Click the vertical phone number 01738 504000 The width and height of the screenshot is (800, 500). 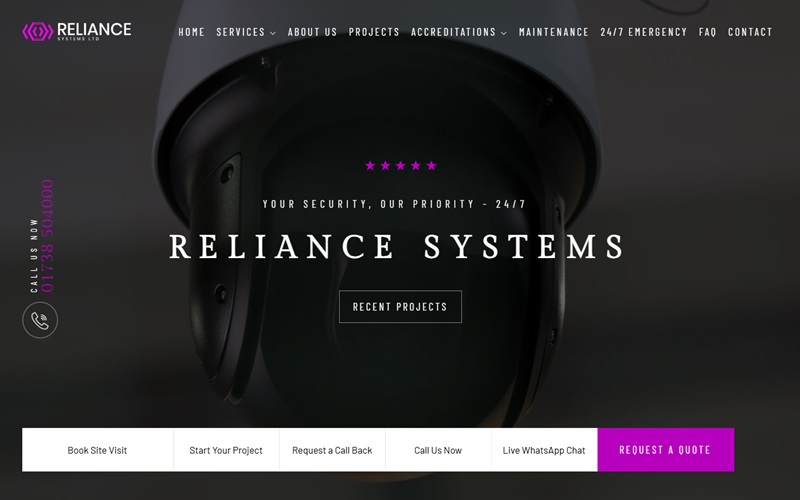pyautogui.click(x=47, y=236)
